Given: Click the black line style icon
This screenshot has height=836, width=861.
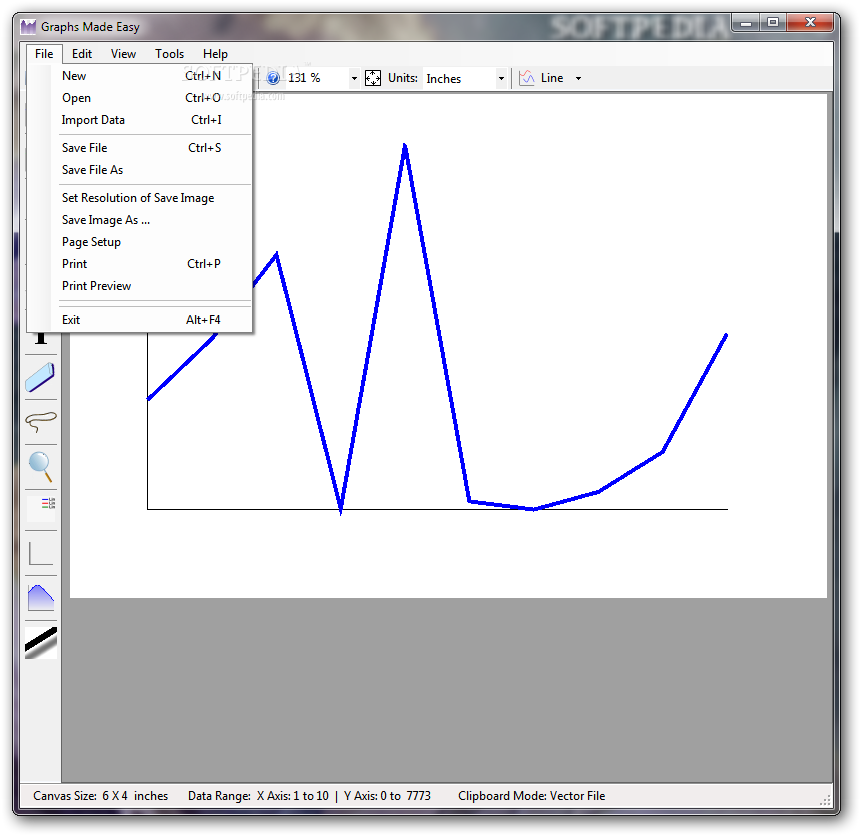Looking at the screenshot, I should (41, 643).
